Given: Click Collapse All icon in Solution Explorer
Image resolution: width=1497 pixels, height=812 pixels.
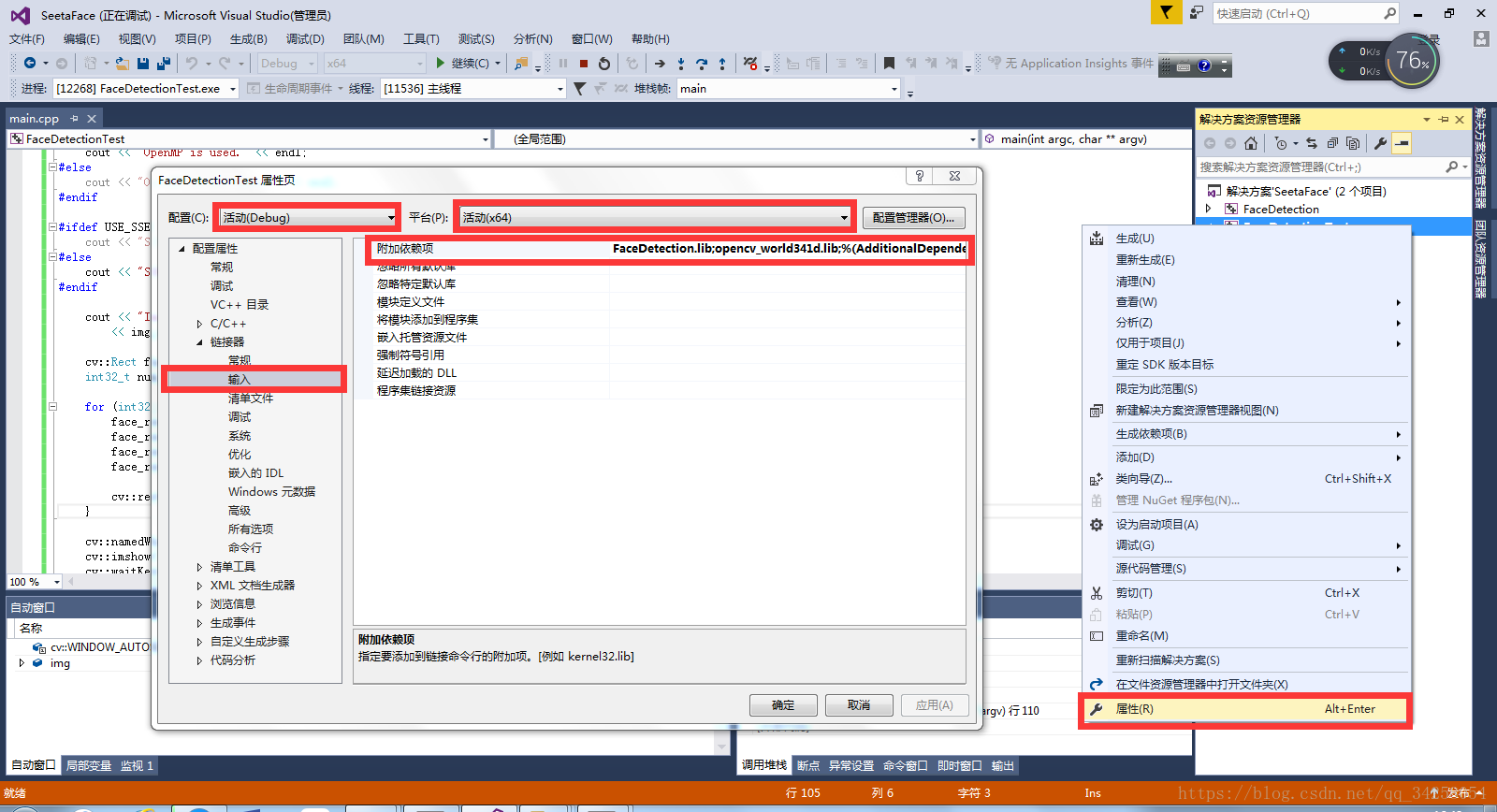Looking at the screenshot, I should pos(1332,143).
